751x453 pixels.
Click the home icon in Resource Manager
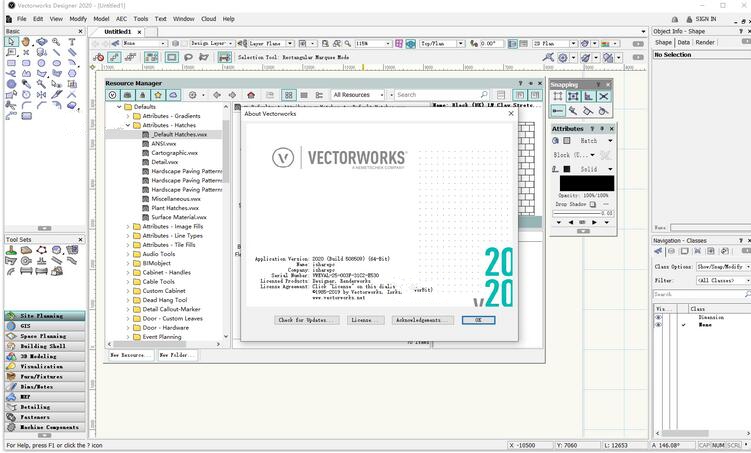click(250, 95)
